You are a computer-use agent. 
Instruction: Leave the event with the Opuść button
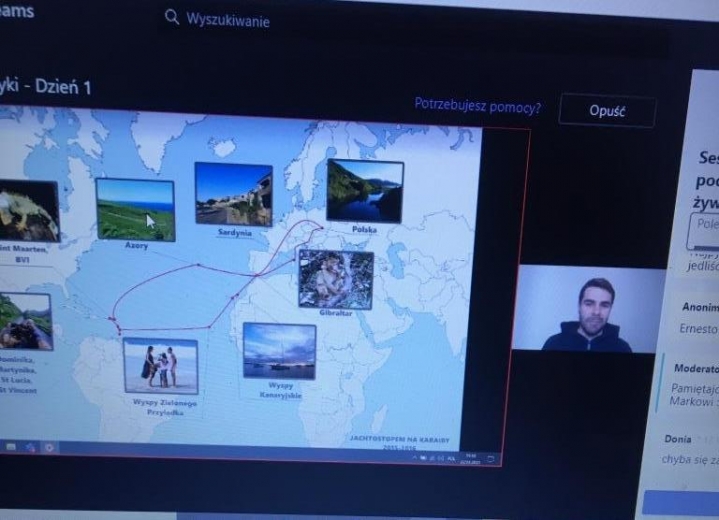(x=607, y=111)
